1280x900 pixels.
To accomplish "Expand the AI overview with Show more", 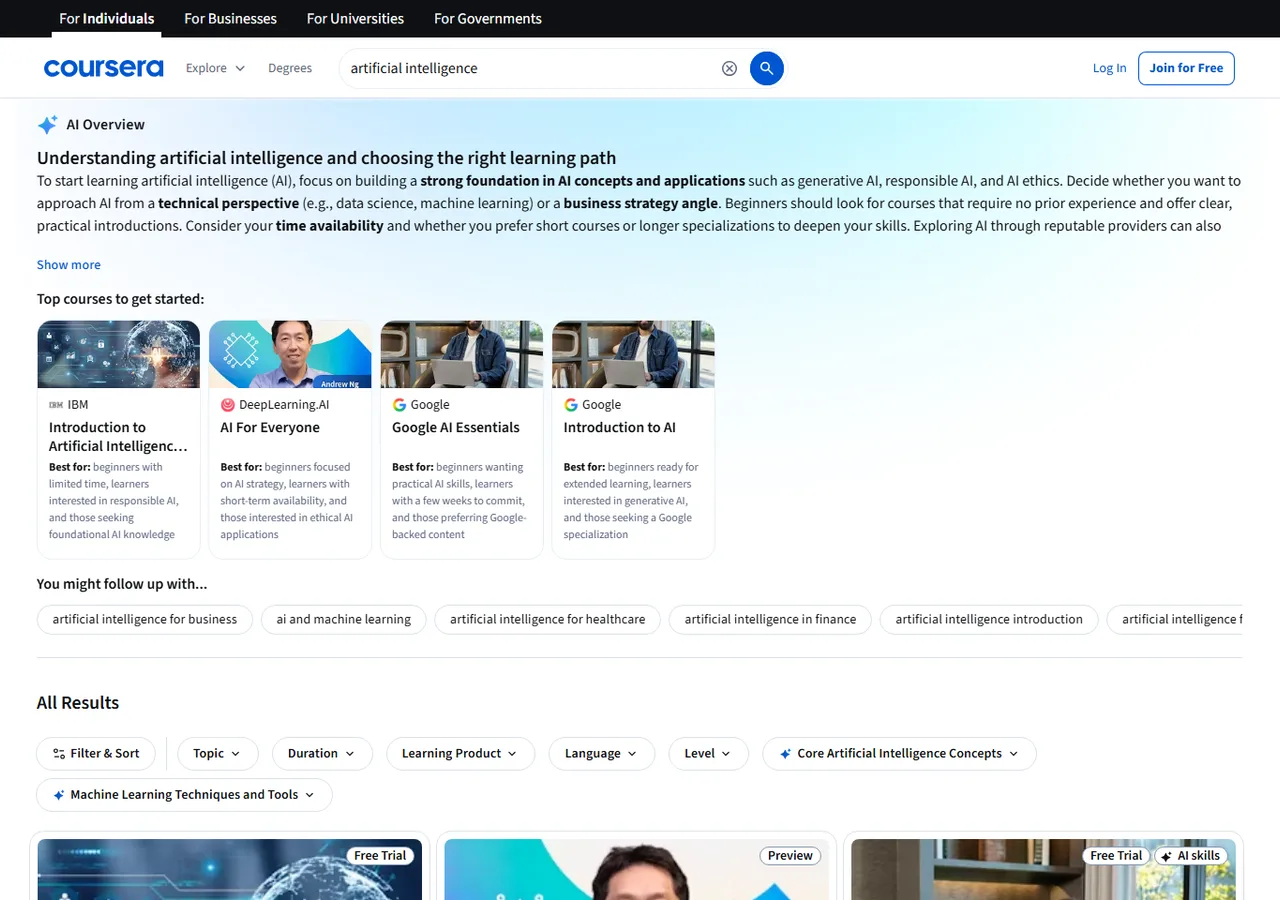I will (69, 265).
